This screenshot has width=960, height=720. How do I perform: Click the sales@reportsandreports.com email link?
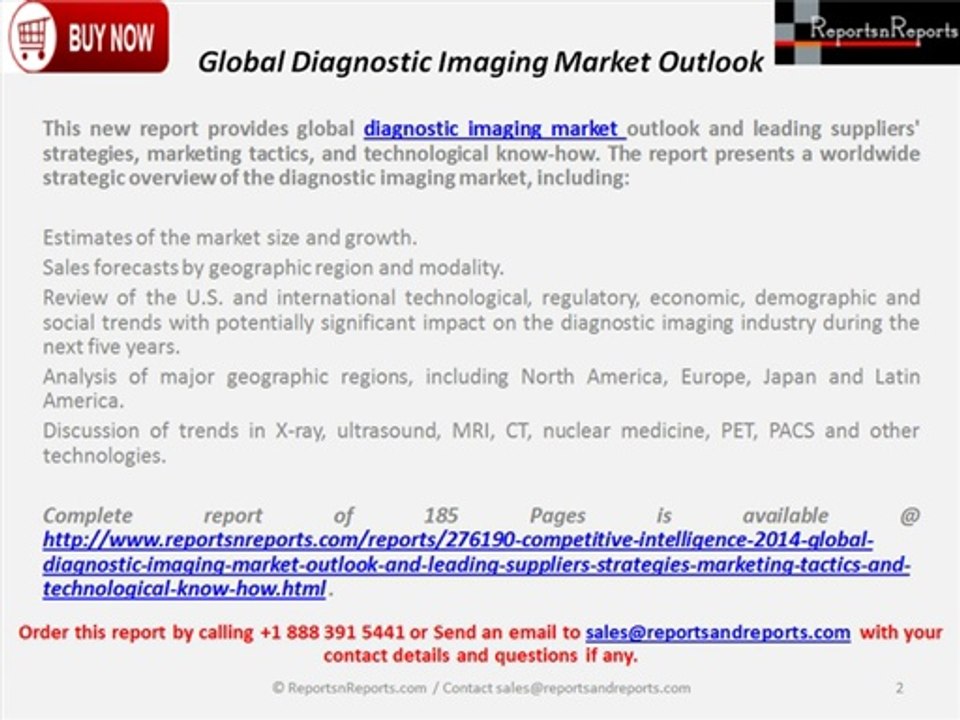click(718, 632)
